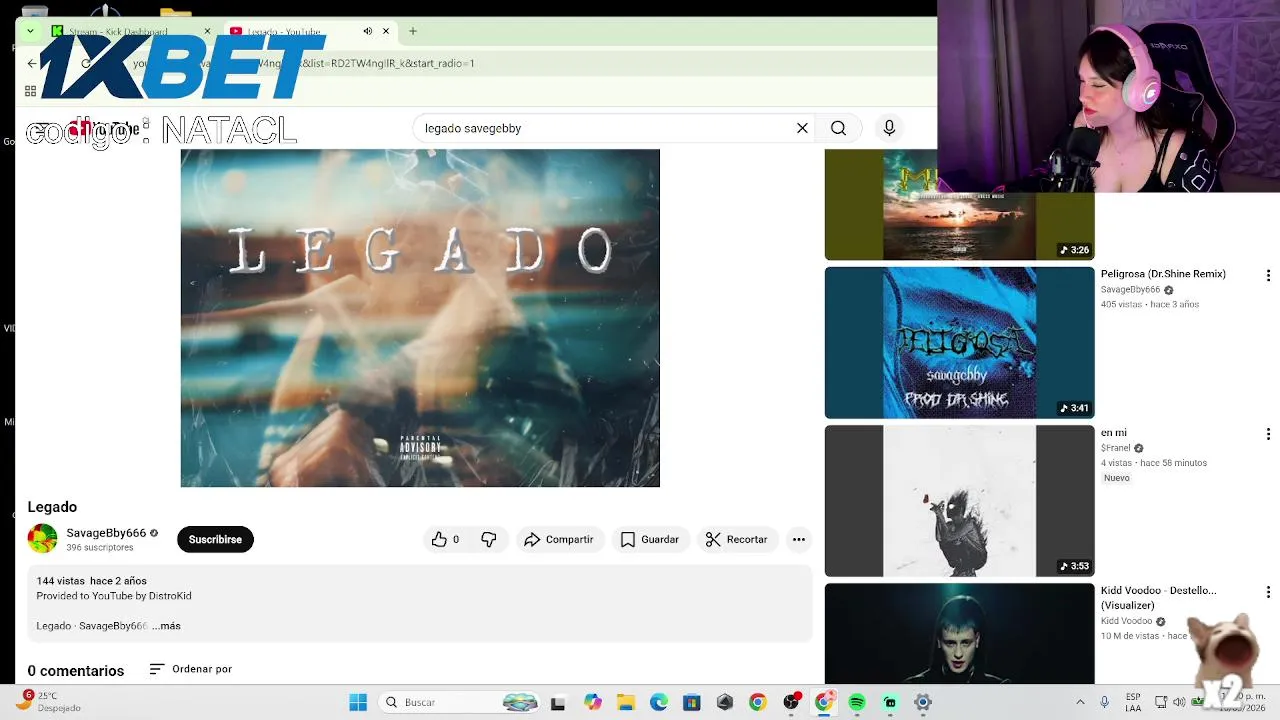The width and height of the screenshot is (1280, 720).
Task: Click the '144 vistas hace 2 años' text
Action: click(92, 581)
